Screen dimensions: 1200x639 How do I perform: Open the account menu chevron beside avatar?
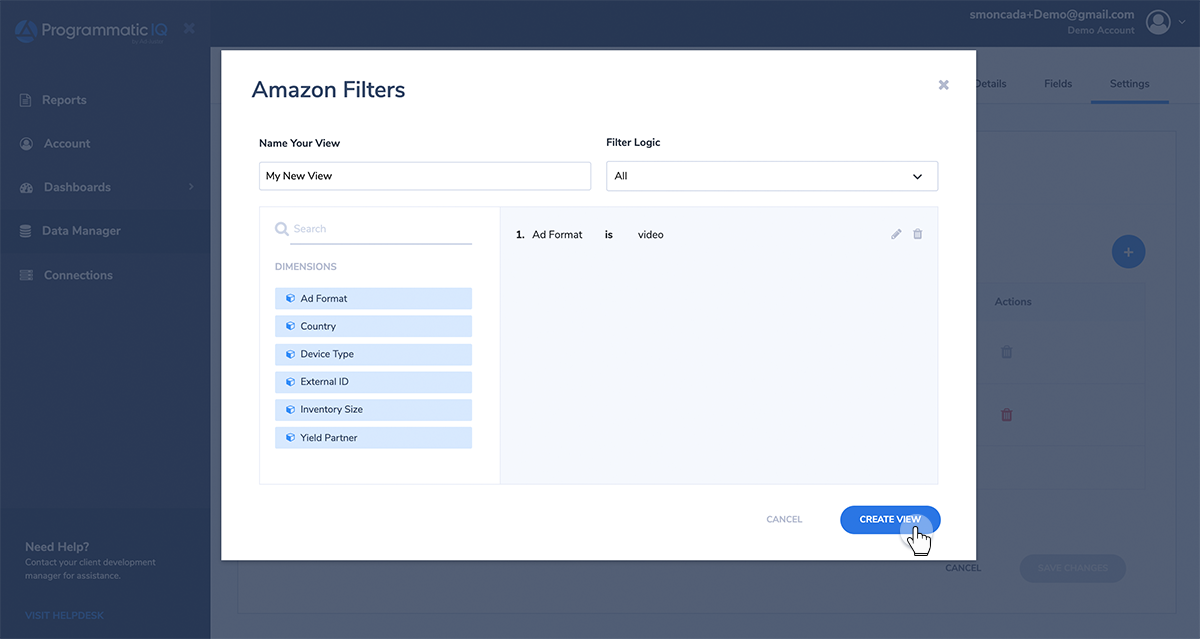click(x=1182, y=21)
